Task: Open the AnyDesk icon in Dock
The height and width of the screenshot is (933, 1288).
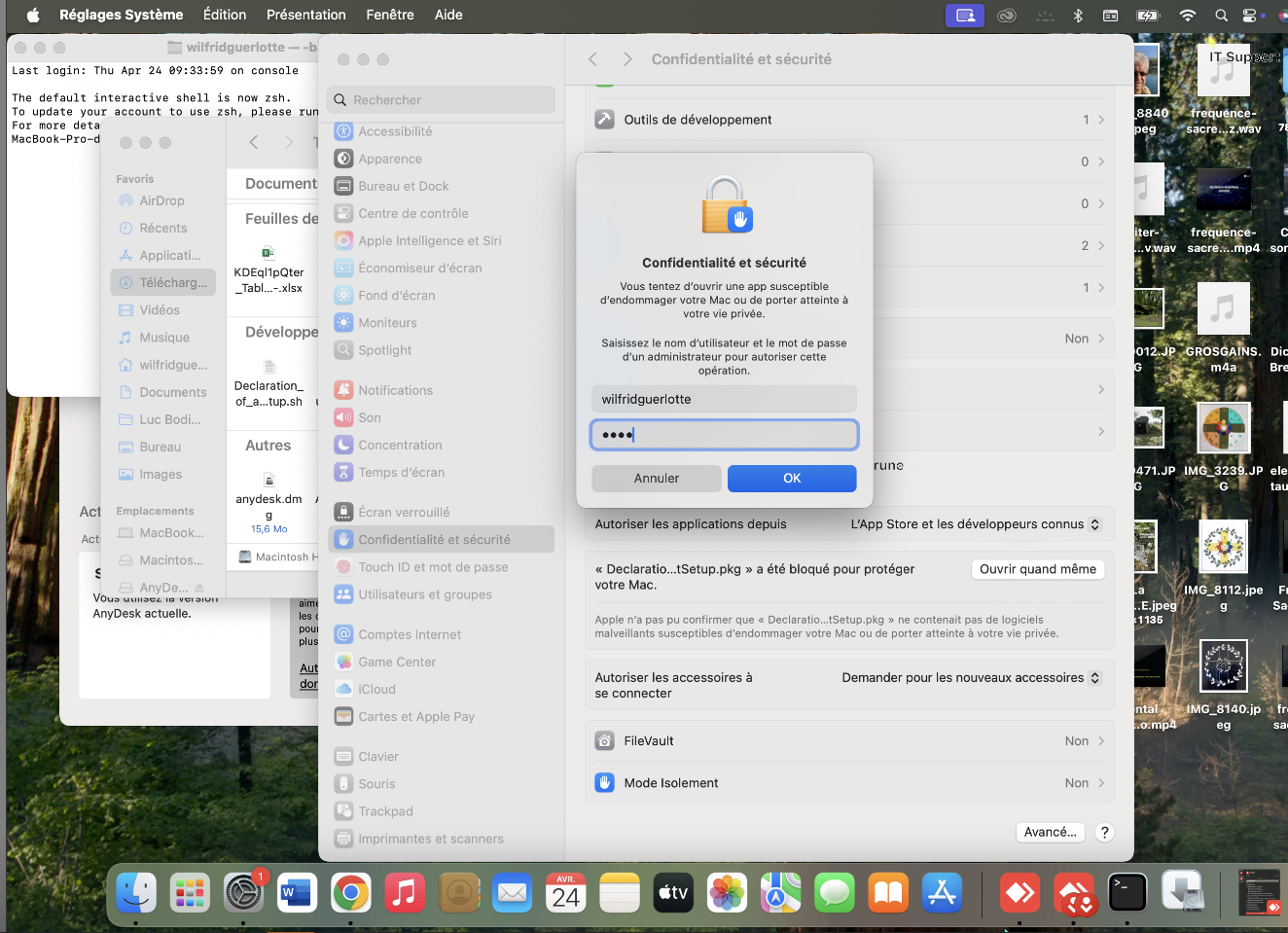Action: point(1020,892)
